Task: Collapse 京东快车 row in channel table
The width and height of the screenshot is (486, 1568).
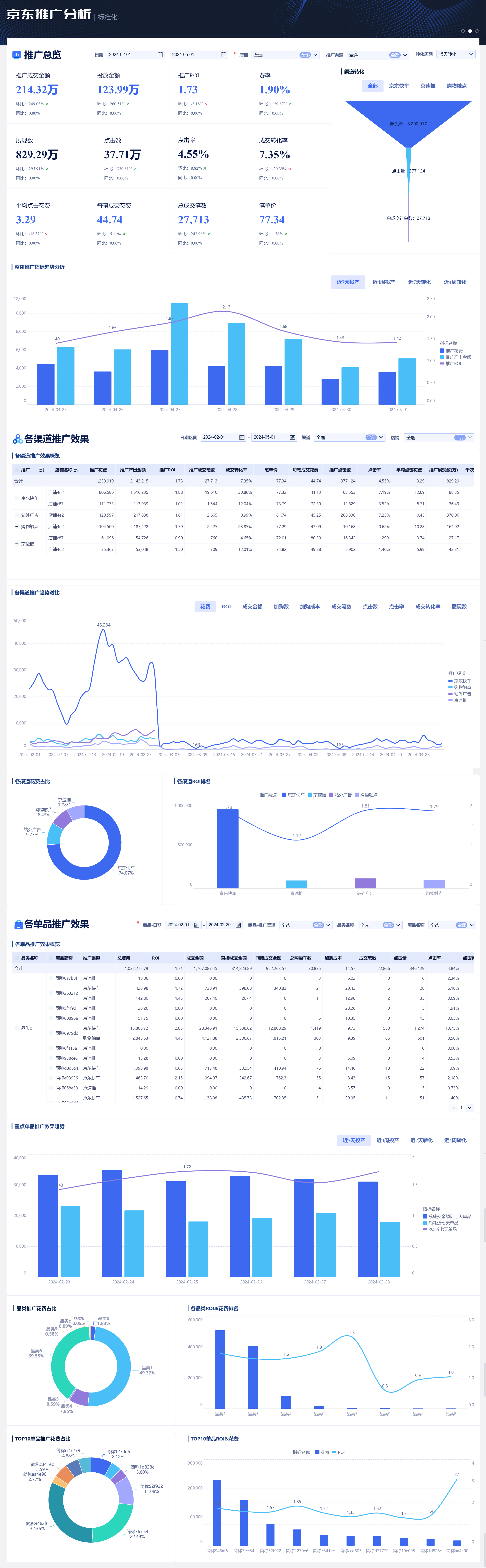Action: (17, 498)
